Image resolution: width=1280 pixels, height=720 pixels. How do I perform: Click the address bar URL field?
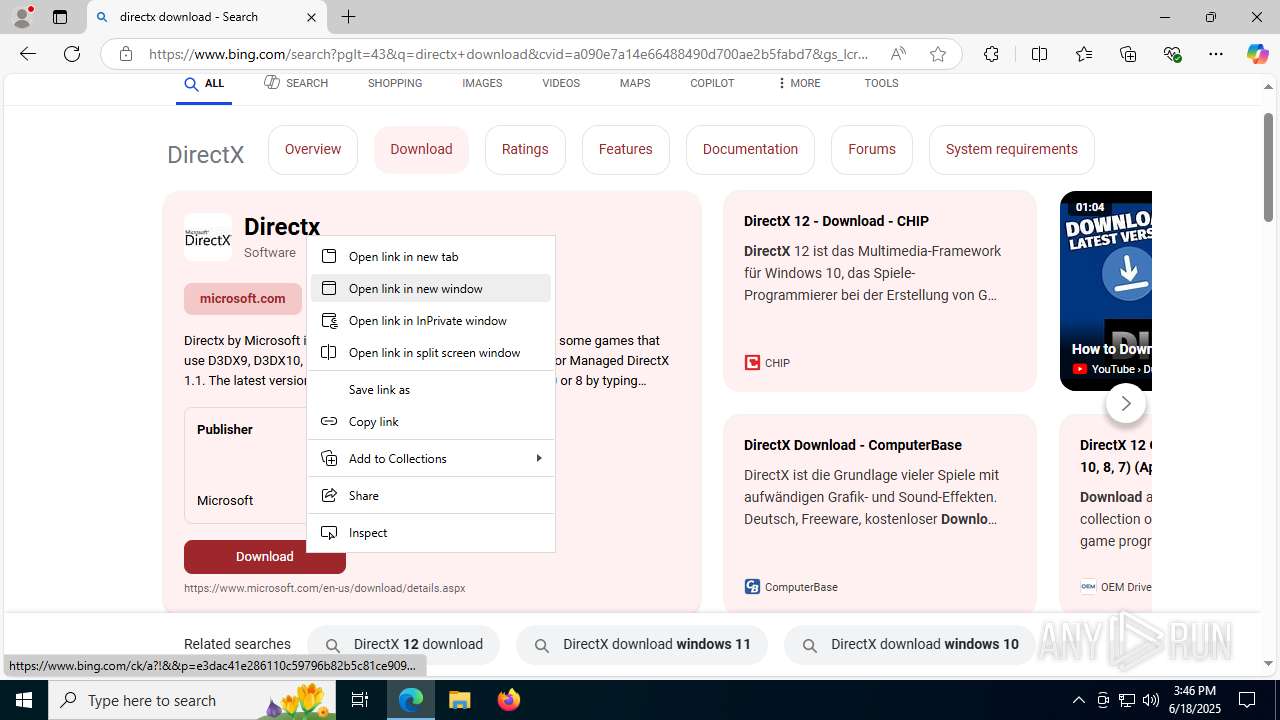[x=510, y=54]
